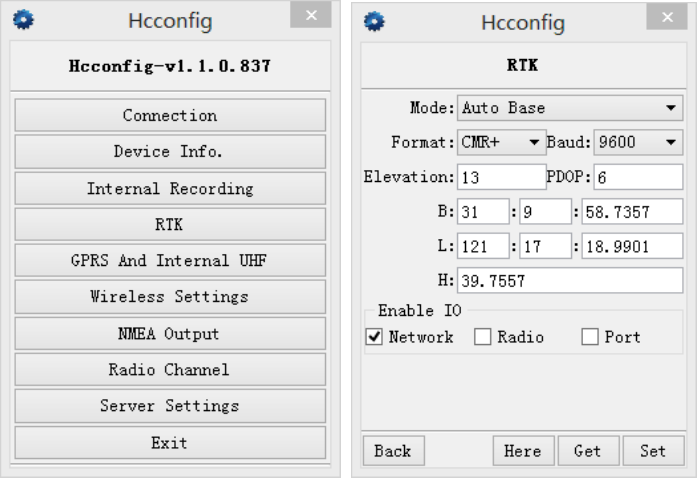Screen dimensions: 697x478
Task: Open the Baud rate dropdown showing 9600
Action: (637, 143)
